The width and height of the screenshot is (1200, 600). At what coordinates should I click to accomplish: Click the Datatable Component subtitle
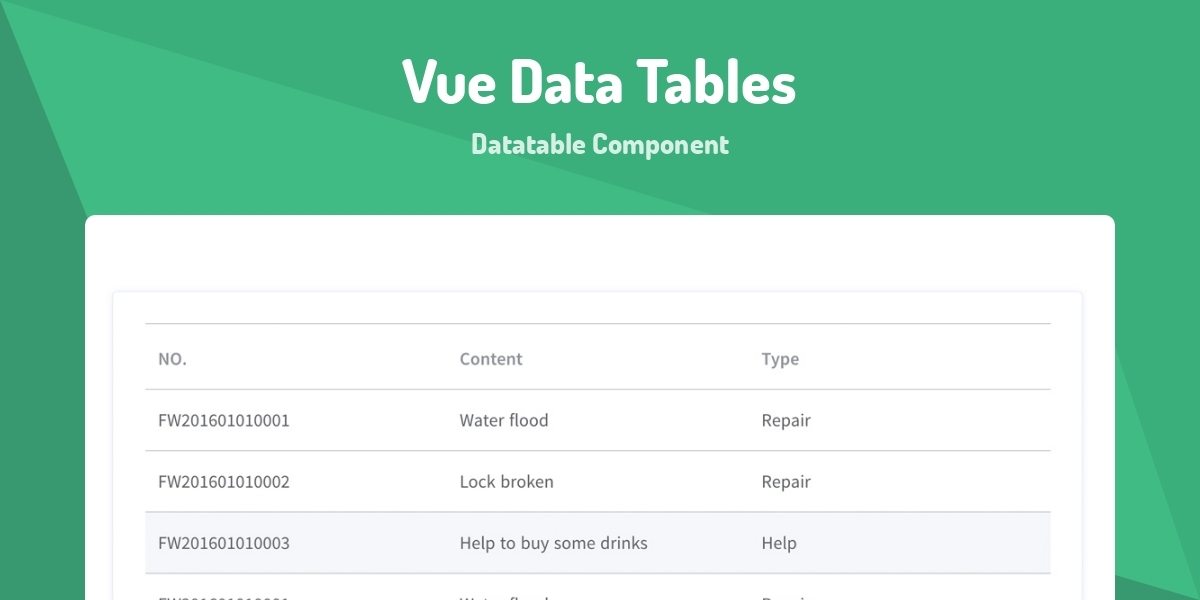coord(599,144)
